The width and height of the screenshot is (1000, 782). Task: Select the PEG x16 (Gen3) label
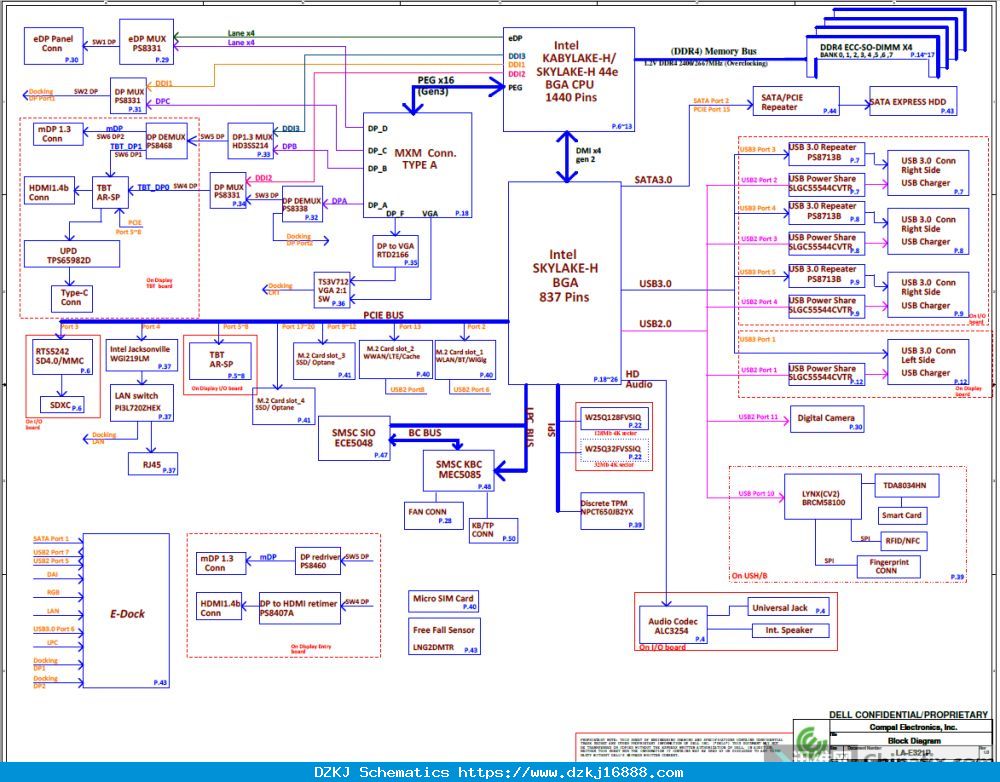pos(436,85)
